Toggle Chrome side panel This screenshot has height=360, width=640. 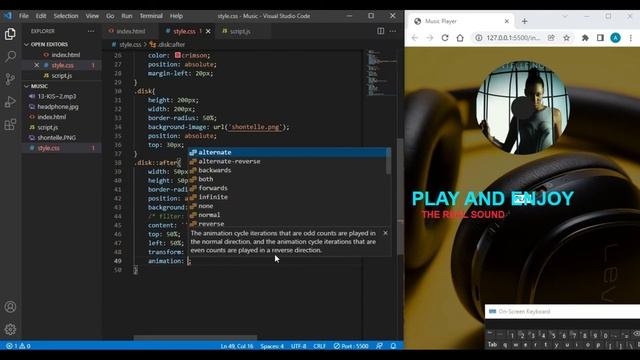(600, 38)
